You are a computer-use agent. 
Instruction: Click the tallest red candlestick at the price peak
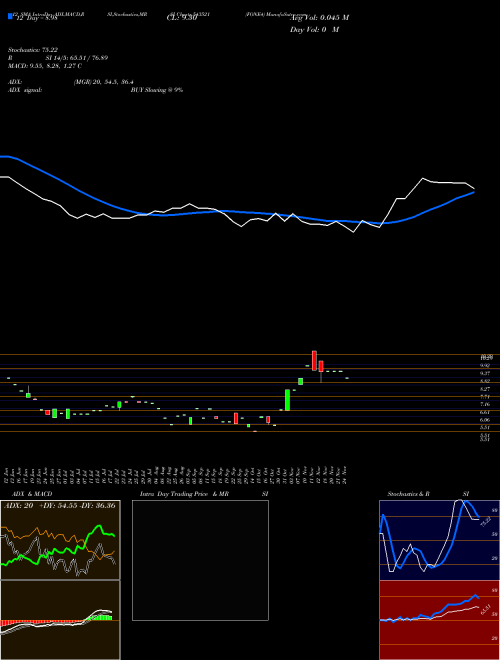[x=314, y=360]
